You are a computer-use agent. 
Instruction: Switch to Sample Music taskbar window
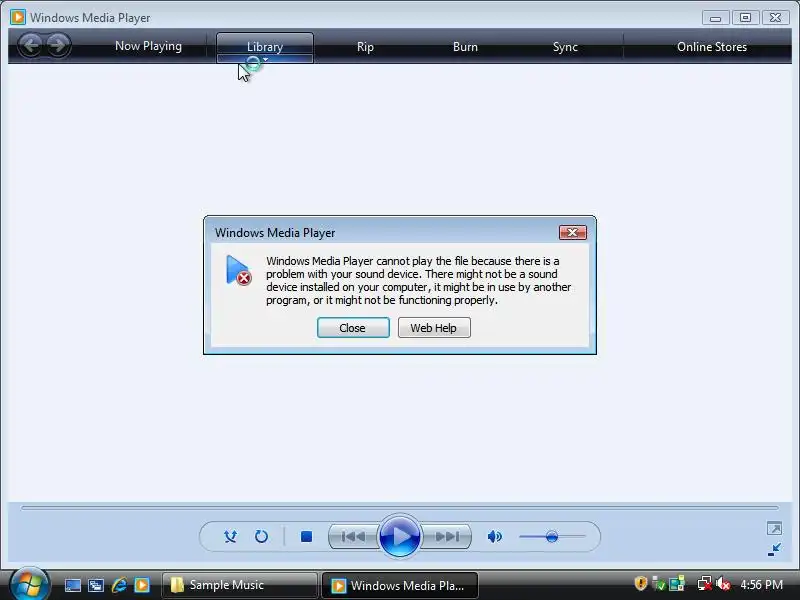click(240, 585)
